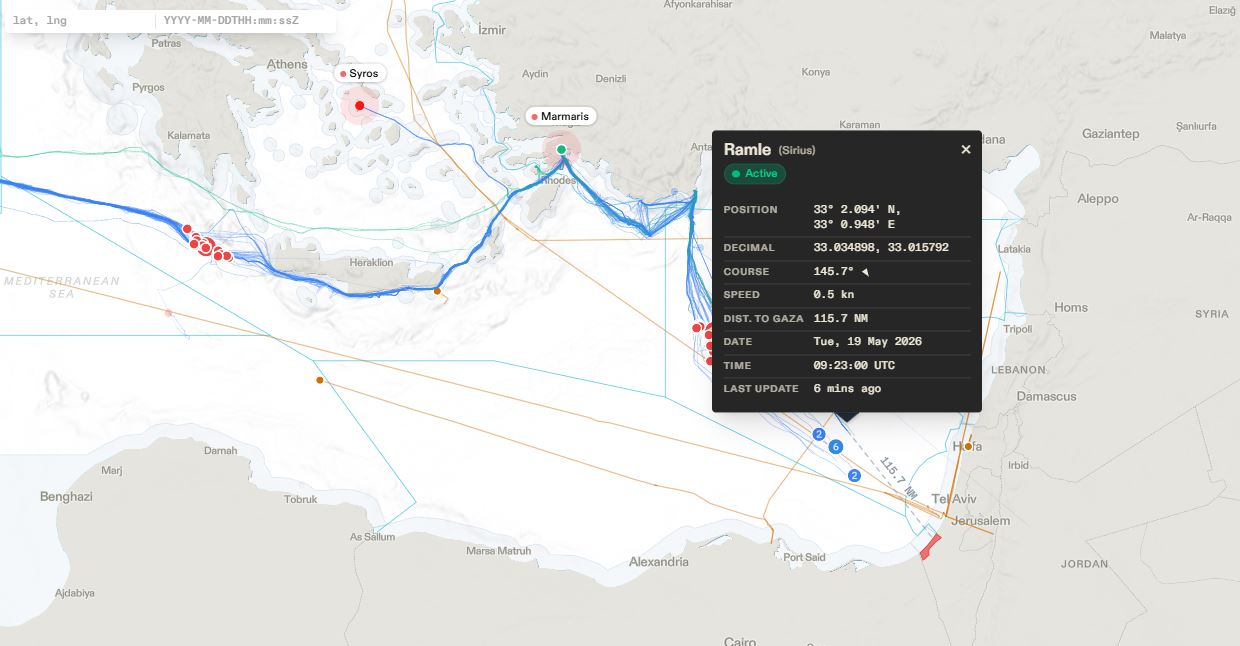Click the (Sirius) subtitle in the popup
This screenshot has width=1240, height=646.
[x=797, y=150]
